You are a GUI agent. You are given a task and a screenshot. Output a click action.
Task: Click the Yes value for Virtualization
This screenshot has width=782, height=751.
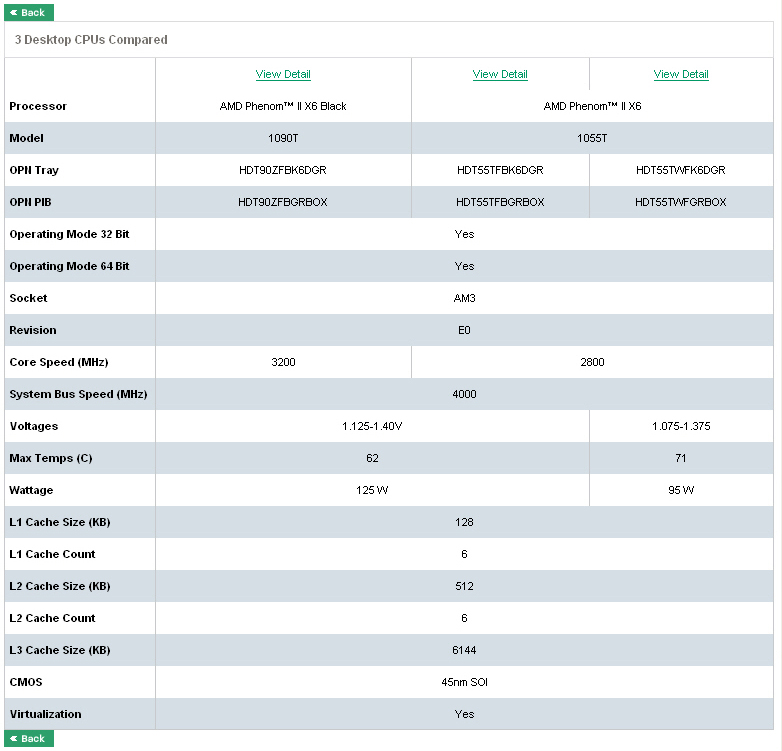pyautogui.click(x=464, y=714)
